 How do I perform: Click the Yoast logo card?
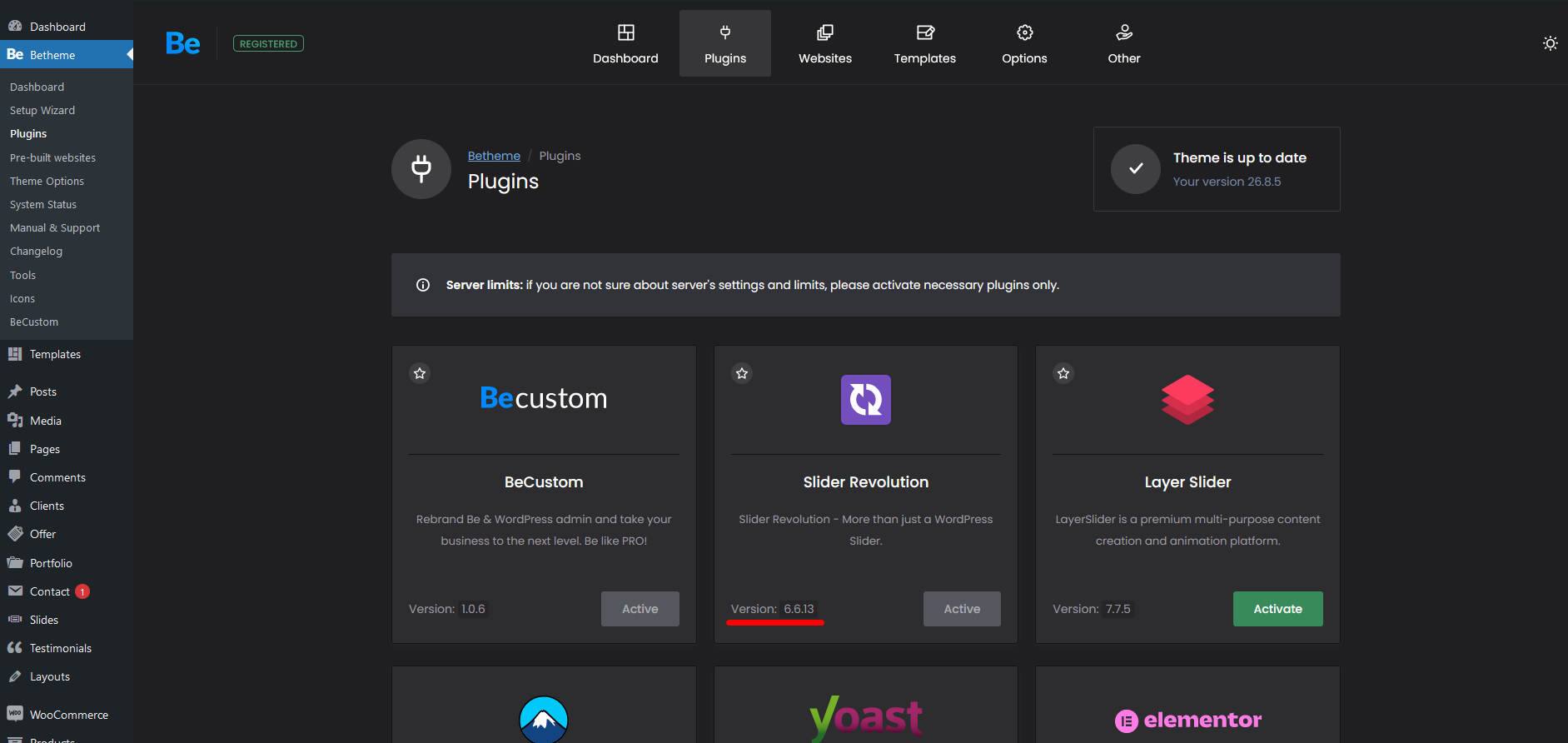866,718
